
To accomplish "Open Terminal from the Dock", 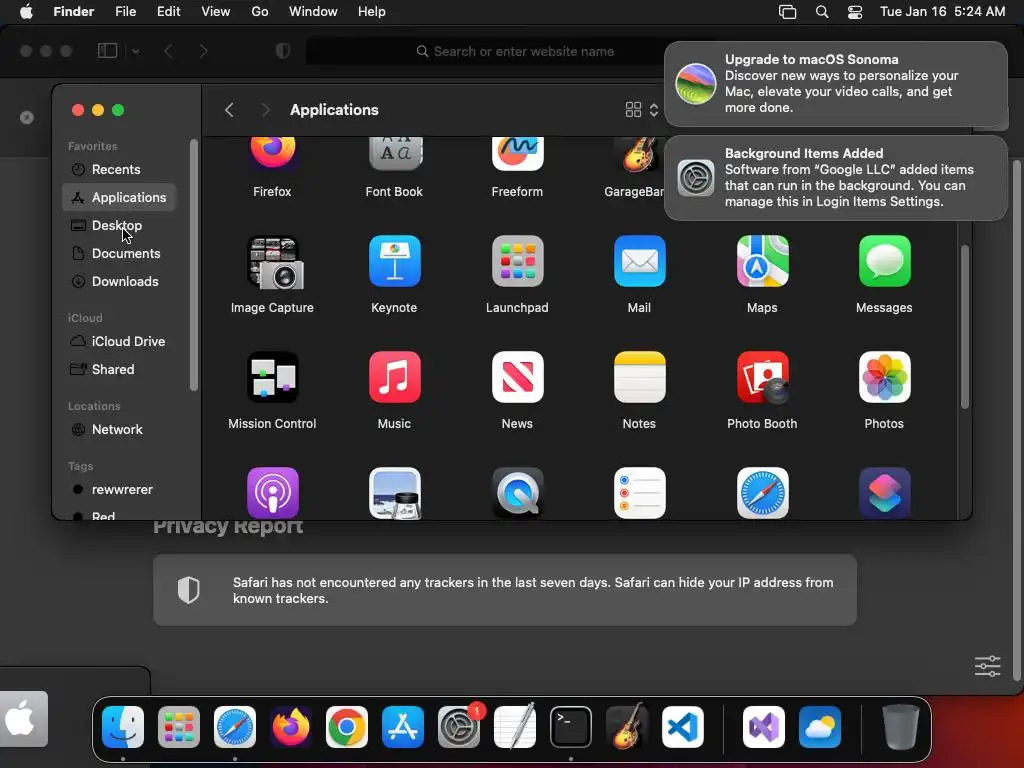I will point(571,727).
